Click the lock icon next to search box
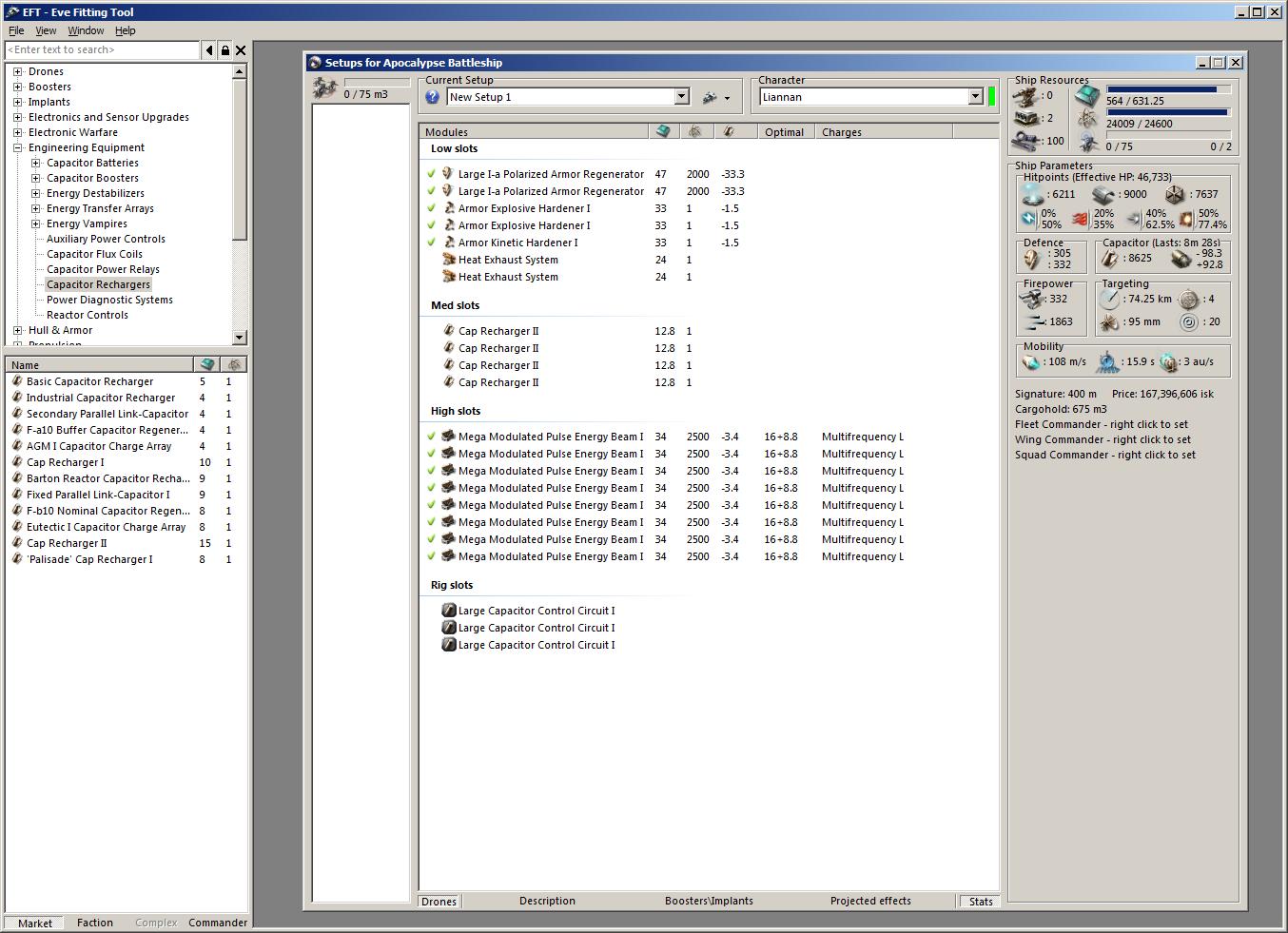 225,50
